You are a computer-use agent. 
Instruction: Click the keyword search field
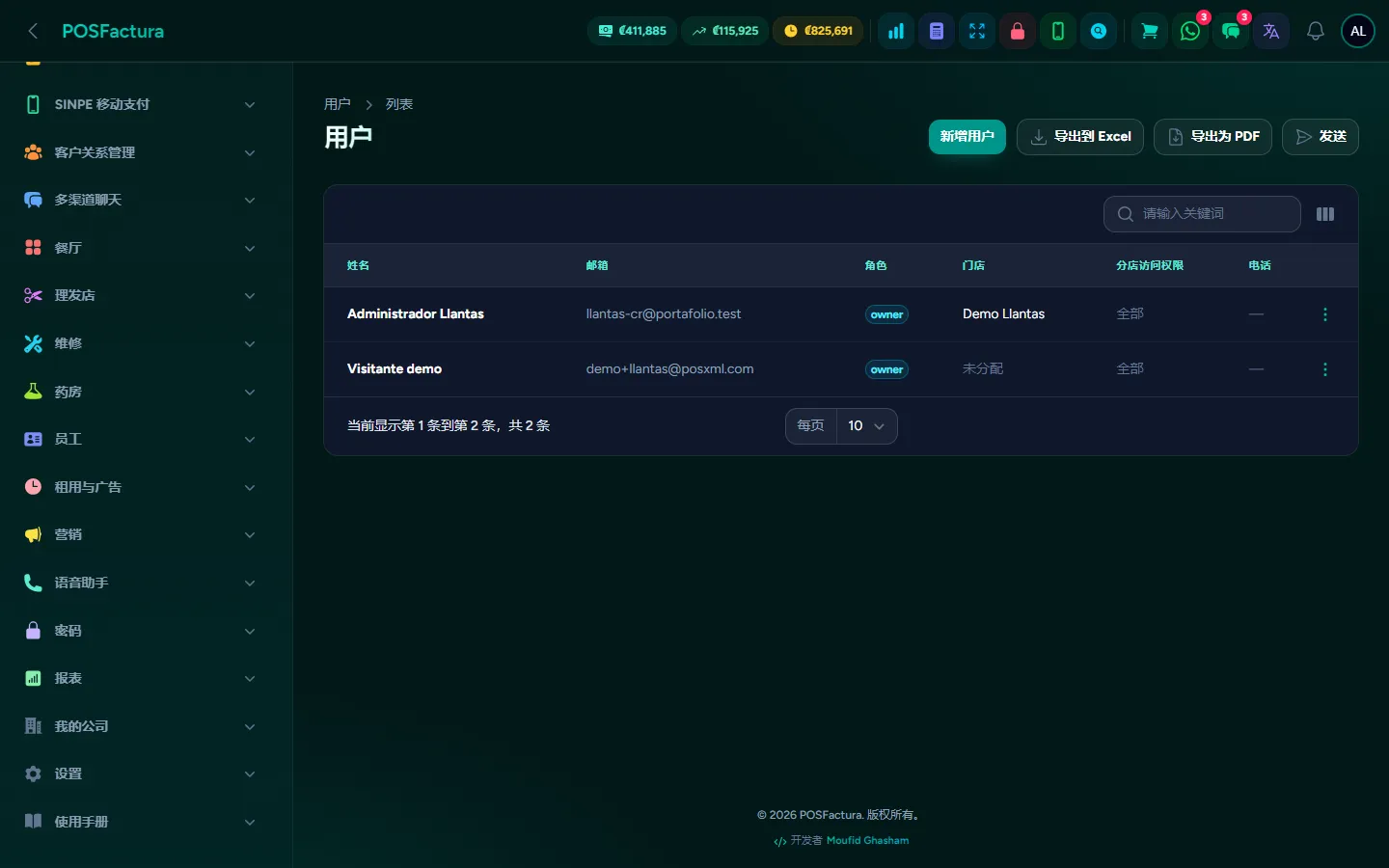point(1202,214)
